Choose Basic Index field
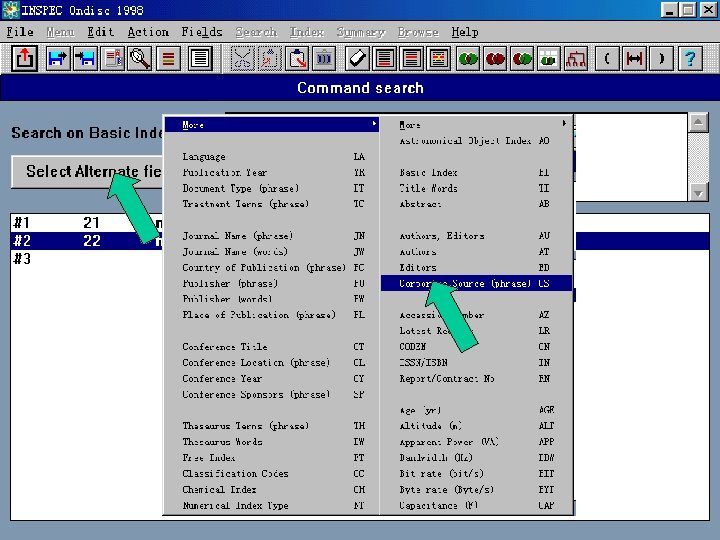720x540 pixels. pos(477,173)
